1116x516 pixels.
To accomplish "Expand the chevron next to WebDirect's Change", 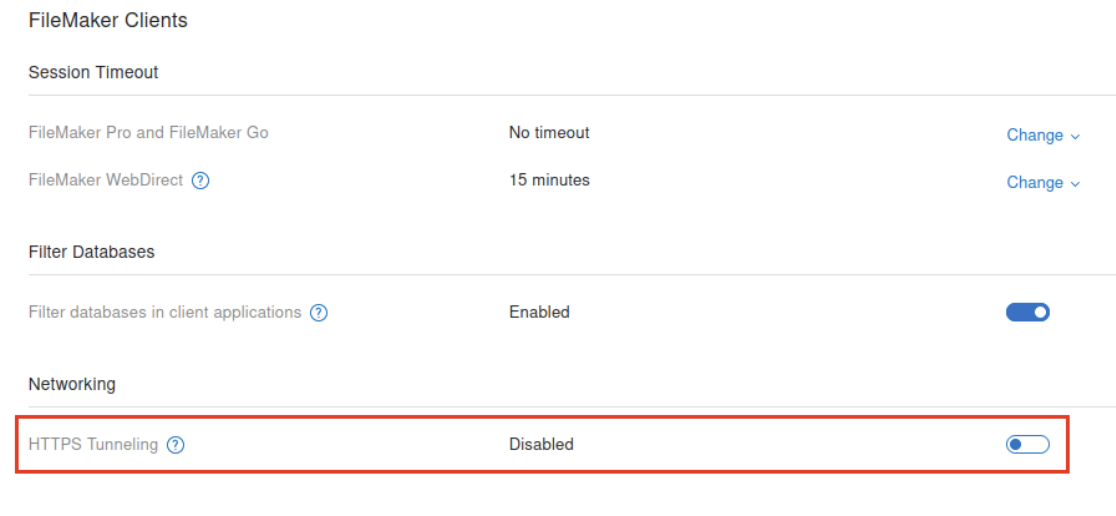I will click(1075, 183).
